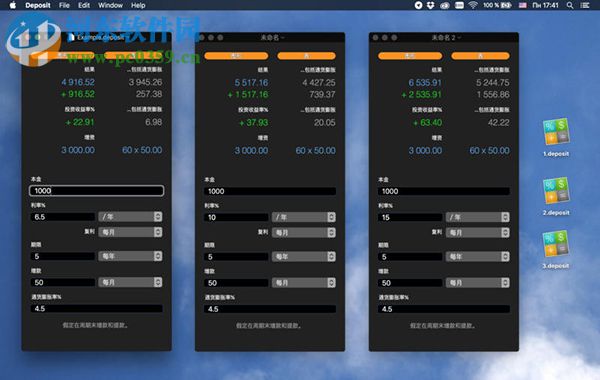The image size is (600, 380).
Task: Click inflation-adjusted value 4 427.25
Action: tap(319, 82)
